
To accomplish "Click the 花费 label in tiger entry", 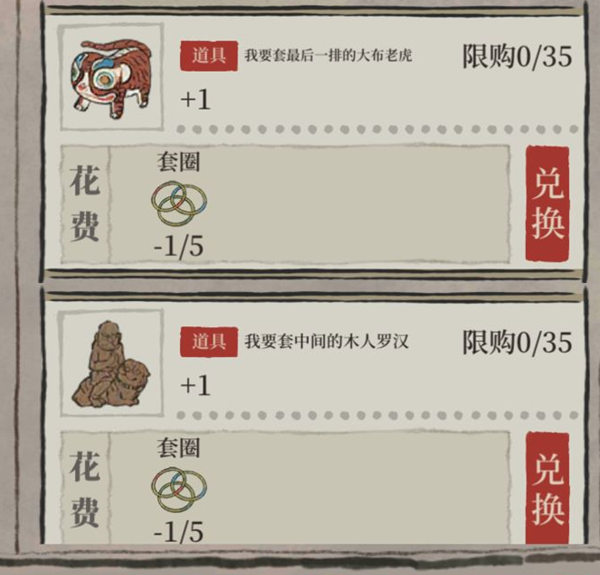I will click(85, 204).
